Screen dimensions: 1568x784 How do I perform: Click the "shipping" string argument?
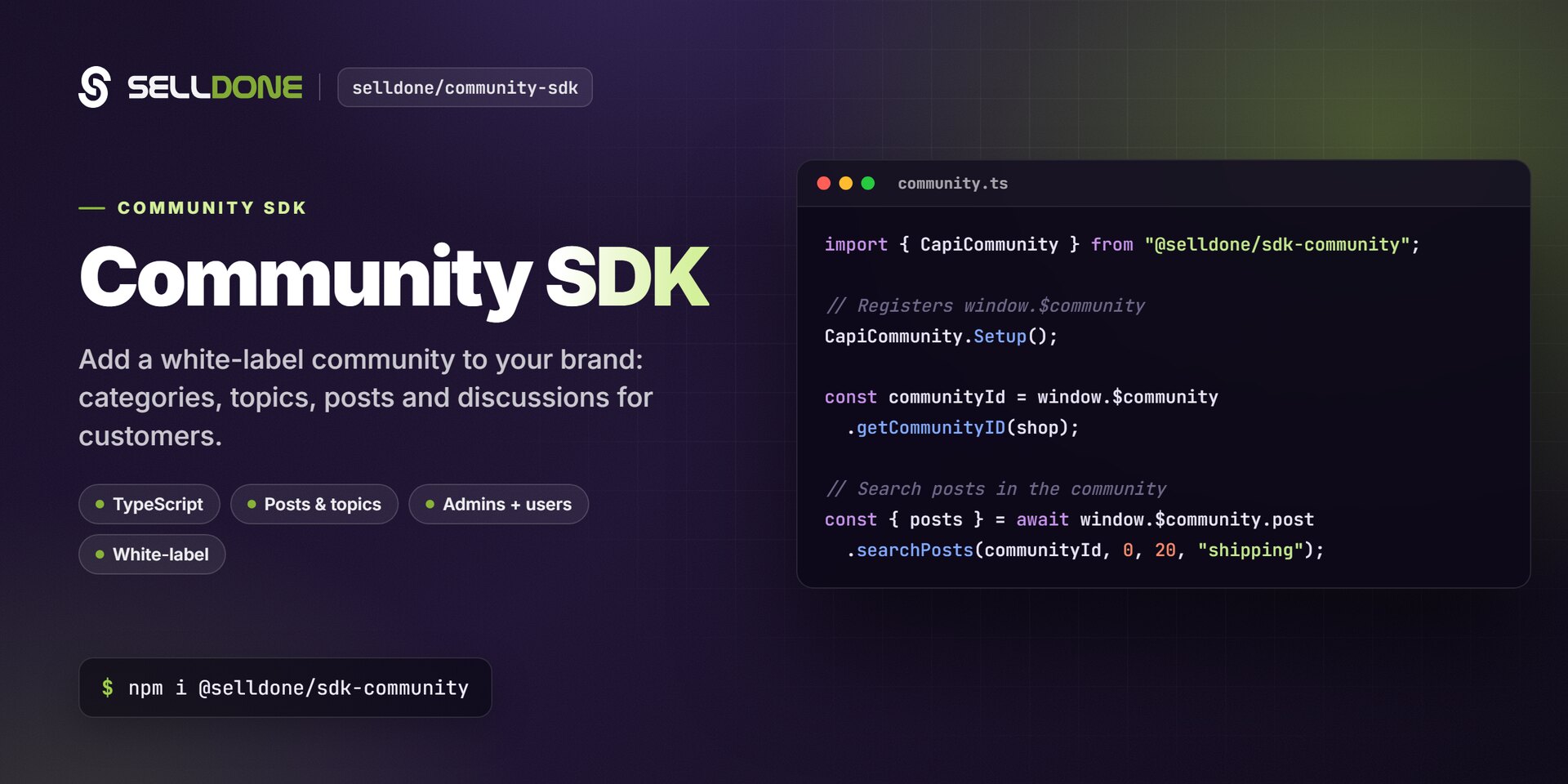[1250, 550]
